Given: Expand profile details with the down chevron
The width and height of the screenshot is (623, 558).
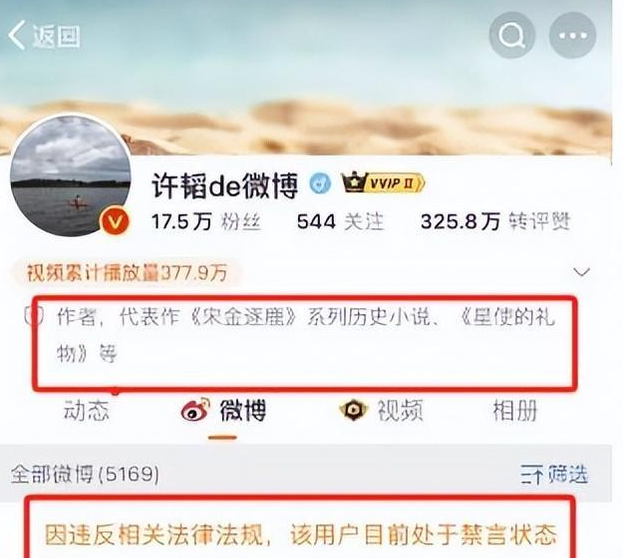Looking at the screenshot, I should 582,272.
